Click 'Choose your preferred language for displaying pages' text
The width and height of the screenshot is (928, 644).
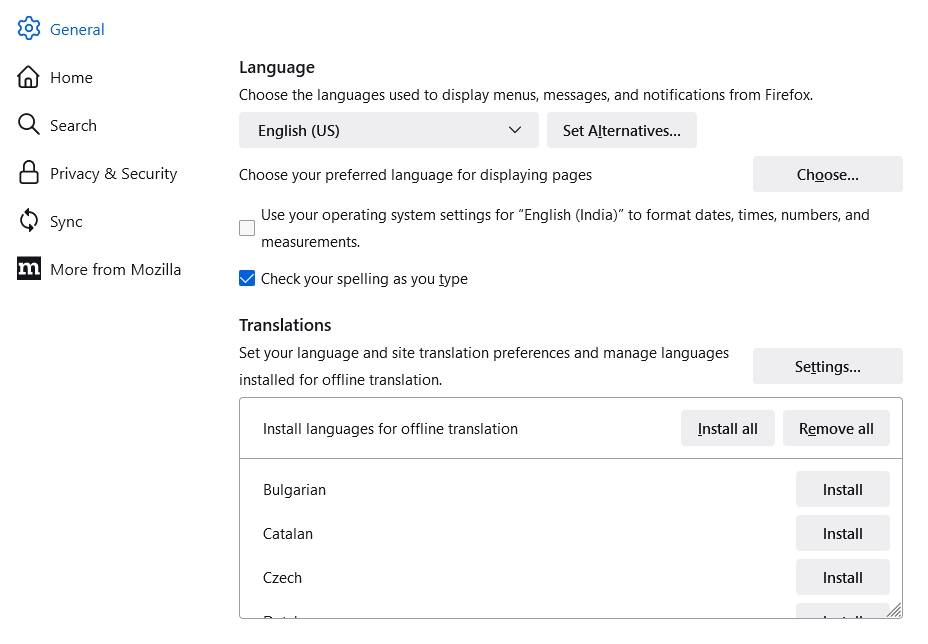[x=415, y=175]
